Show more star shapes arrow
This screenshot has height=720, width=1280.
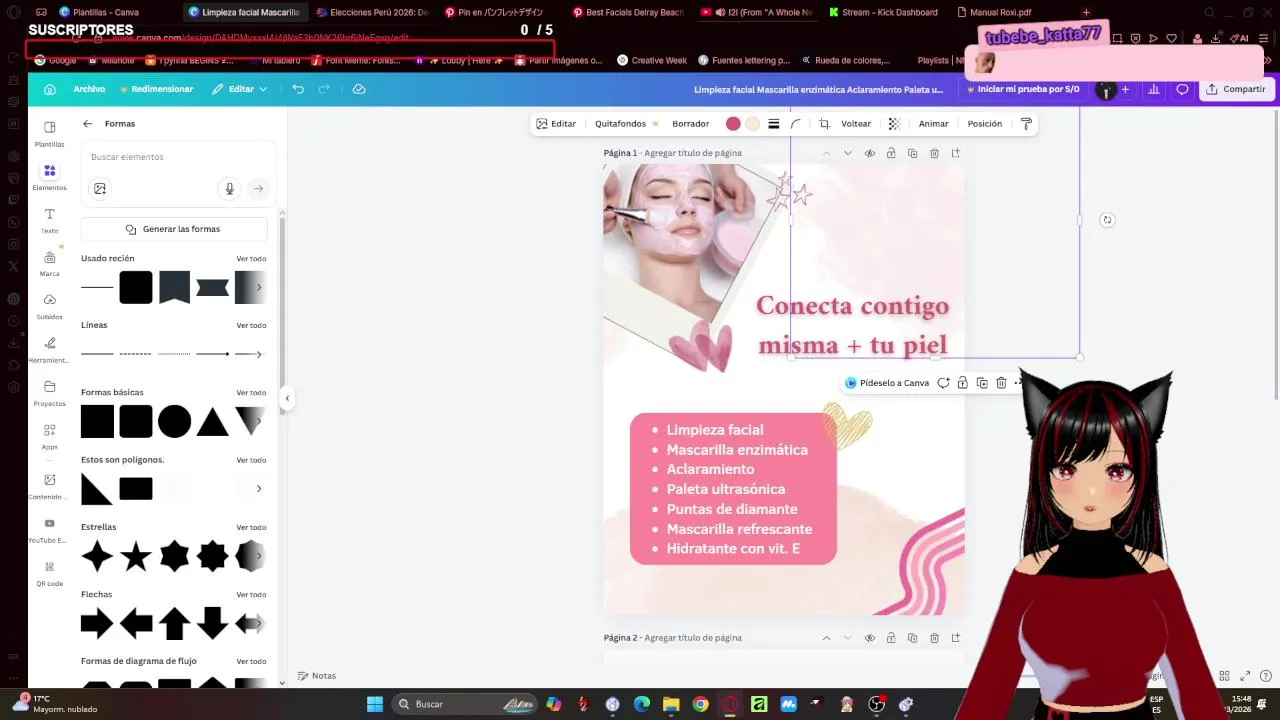pyautogui.click(x=259, y=556)
